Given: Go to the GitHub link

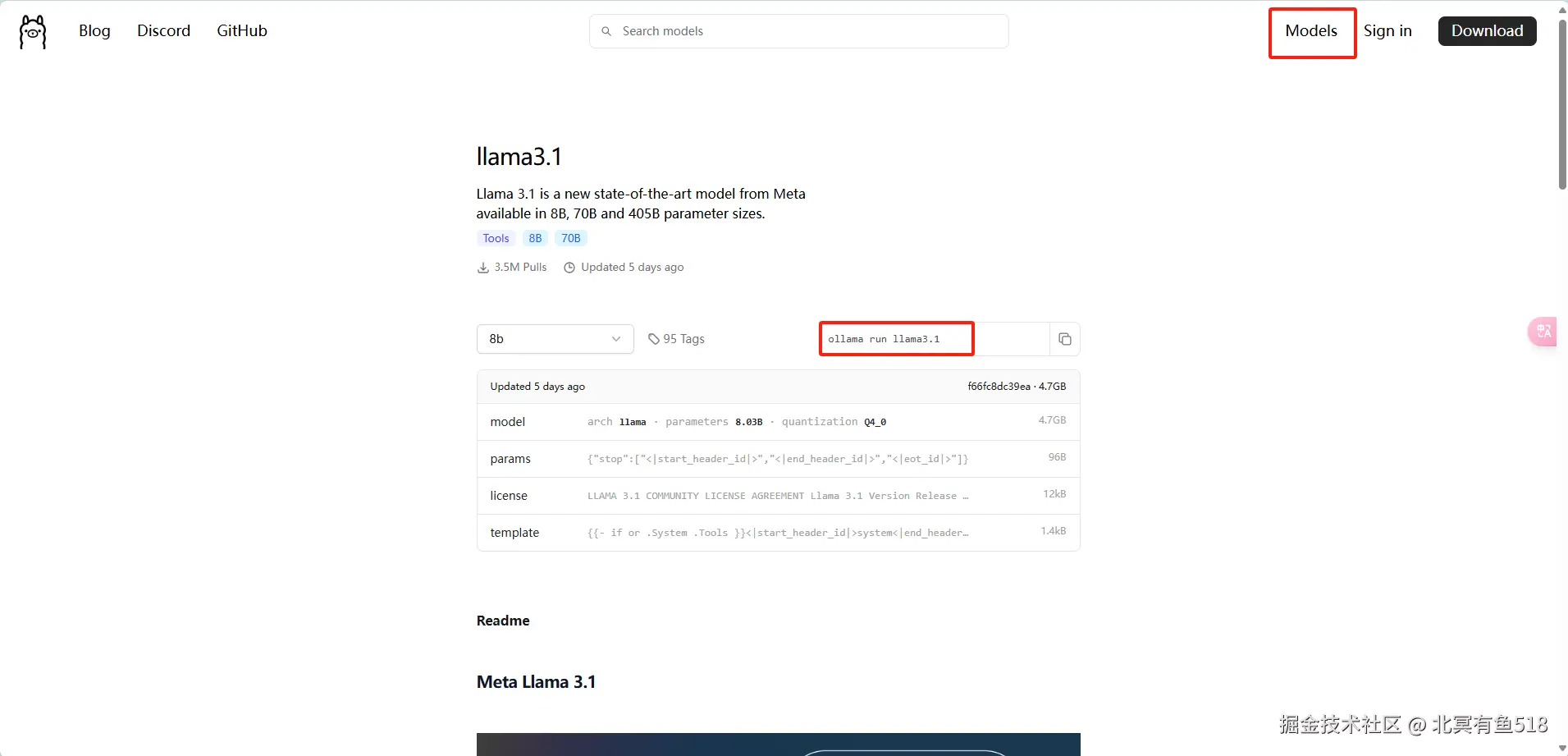Looking at the screenshot, I should click(x=242, y=30).
